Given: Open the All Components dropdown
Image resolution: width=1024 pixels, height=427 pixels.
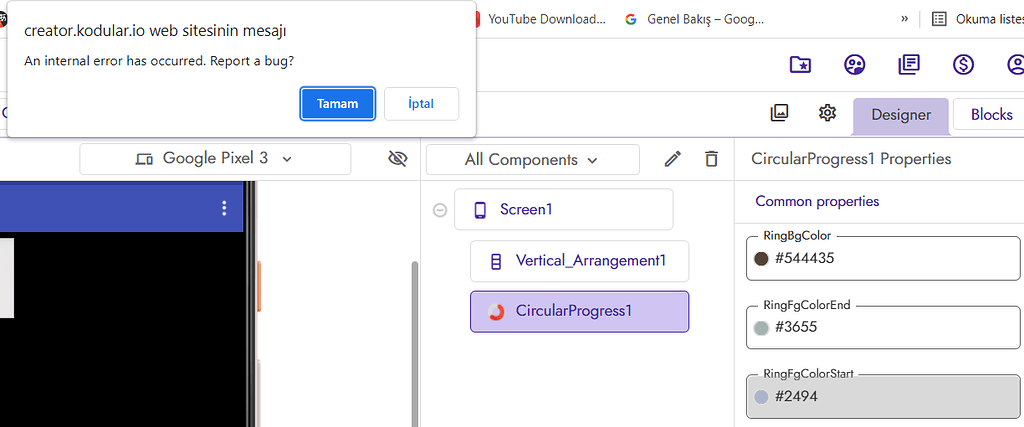Looking at the screenshot, I should click(x=532, y=159).
